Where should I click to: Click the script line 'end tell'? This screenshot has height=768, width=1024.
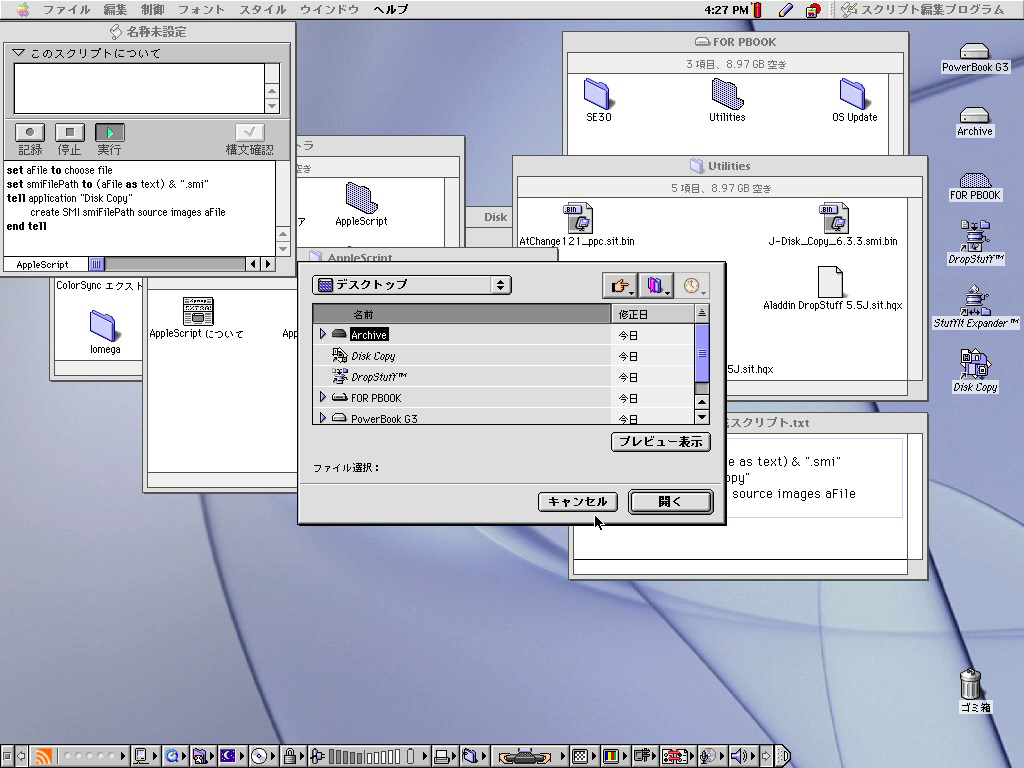coord(27,227)
